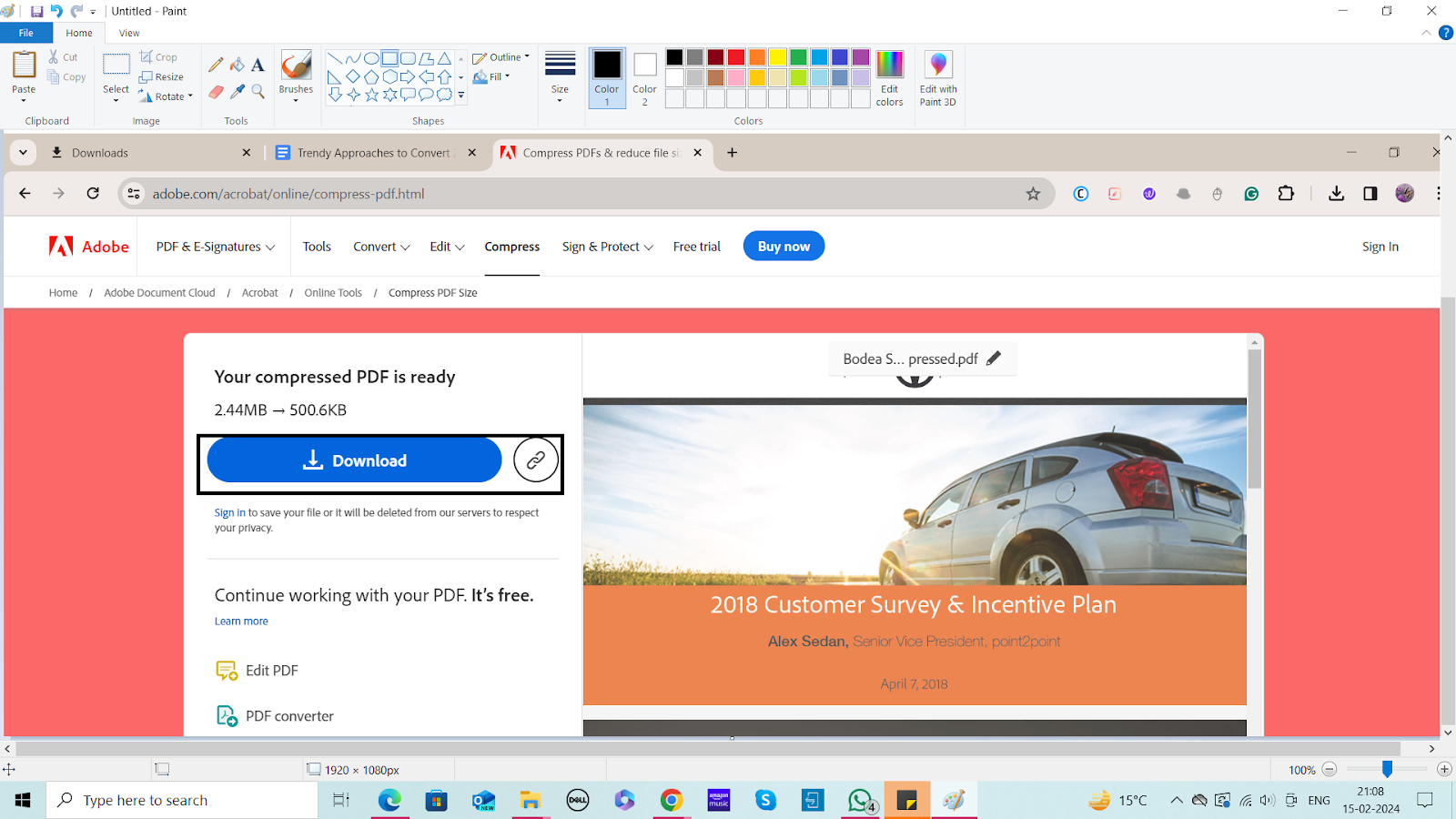Click the pencil icon to rename file
The image size is (1456, 819).
pyautogui.click(x=994, y=359)
